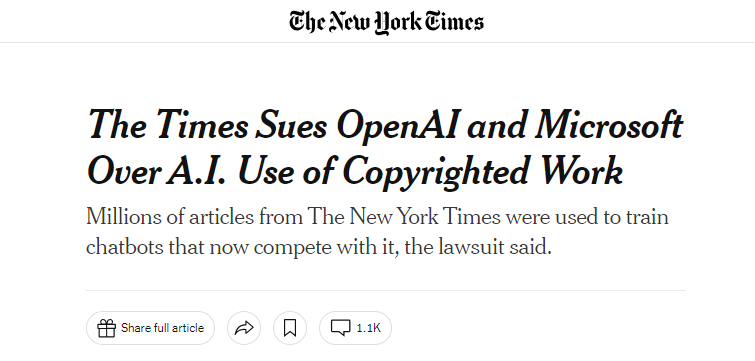Click the 1.1K comment count
755x361 pixels.
(368, 328)
